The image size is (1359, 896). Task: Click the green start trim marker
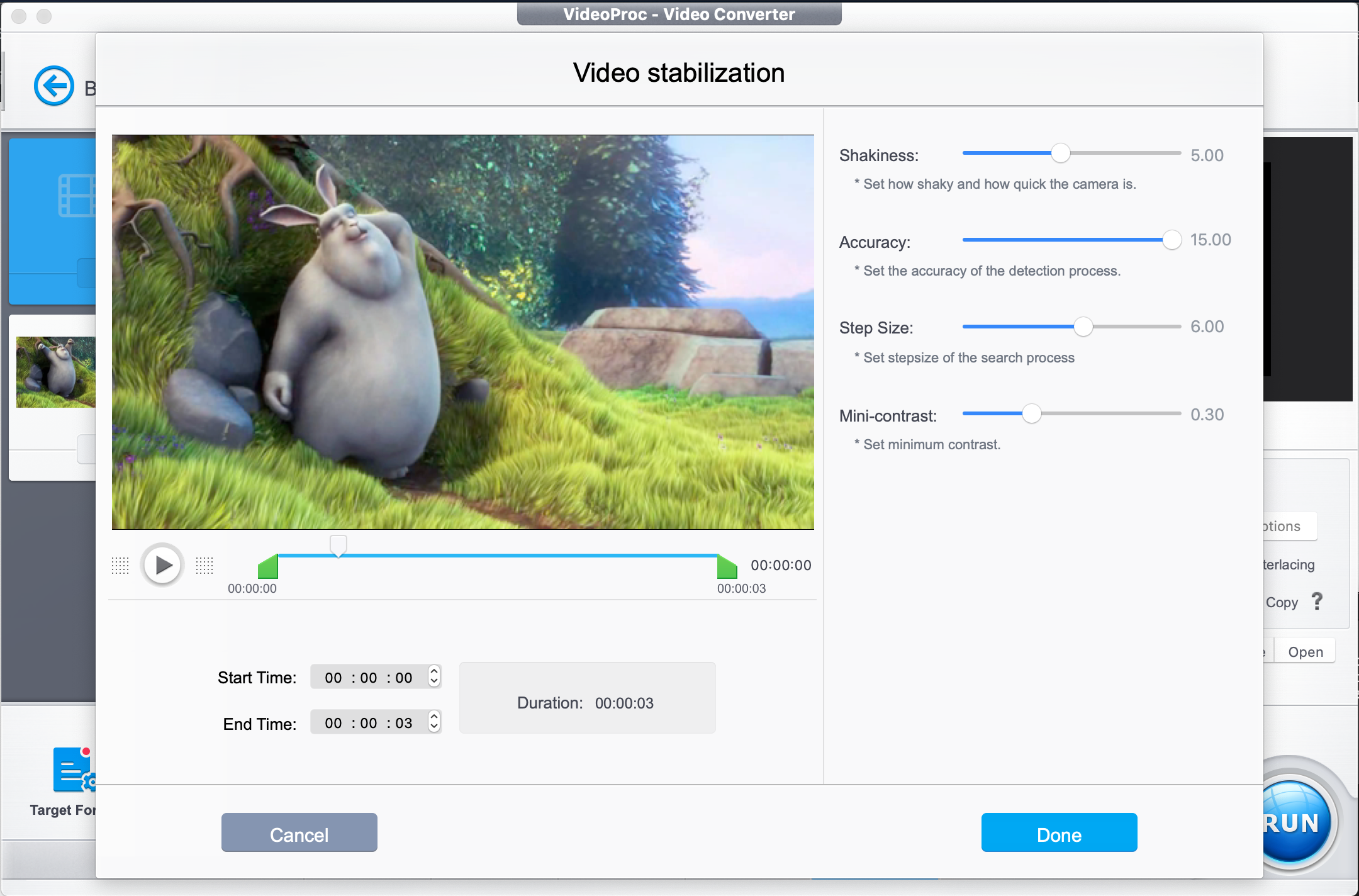click(x=268, y=566)
